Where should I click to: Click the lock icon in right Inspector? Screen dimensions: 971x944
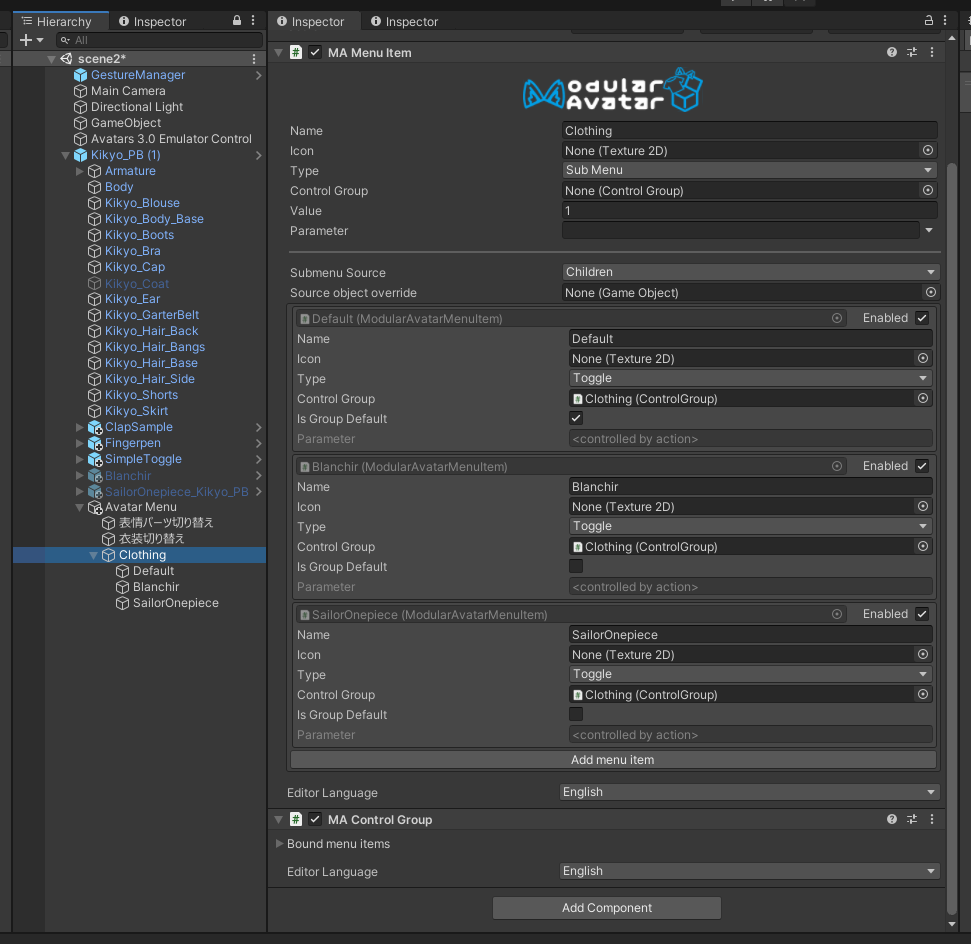coord(928,20)
